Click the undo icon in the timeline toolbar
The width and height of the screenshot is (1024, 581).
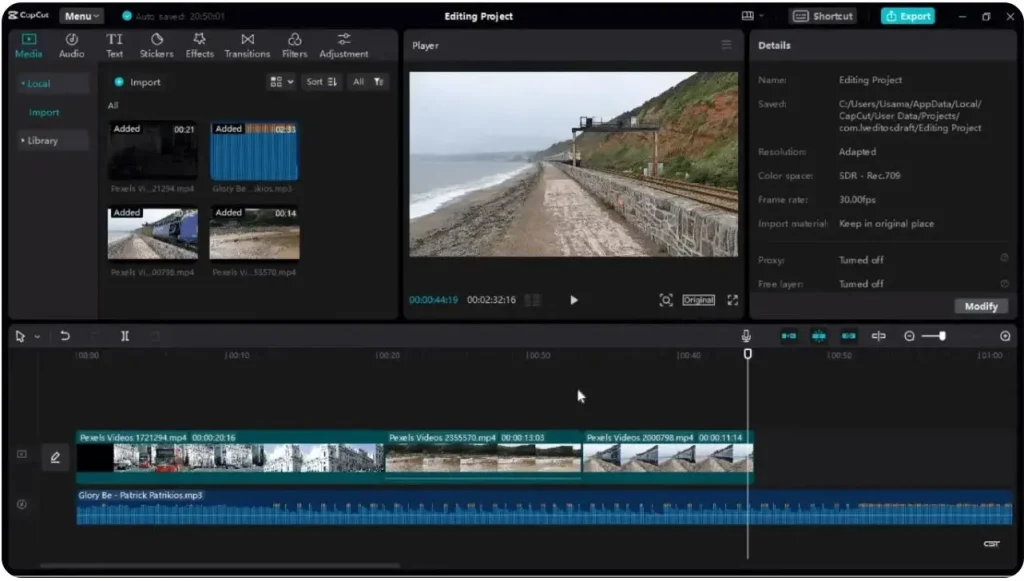coord(66,336)
